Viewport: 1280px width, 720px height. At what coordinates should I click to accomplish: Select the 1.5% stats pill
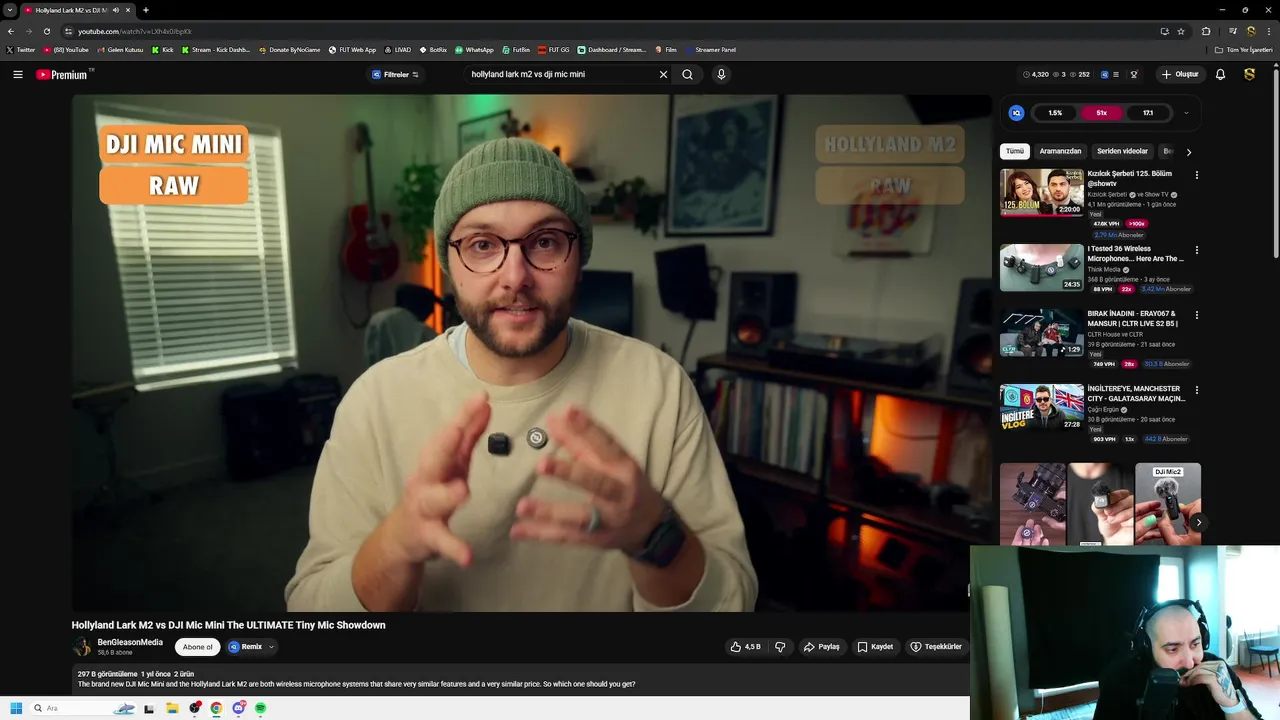click(x=1055, y=113)
